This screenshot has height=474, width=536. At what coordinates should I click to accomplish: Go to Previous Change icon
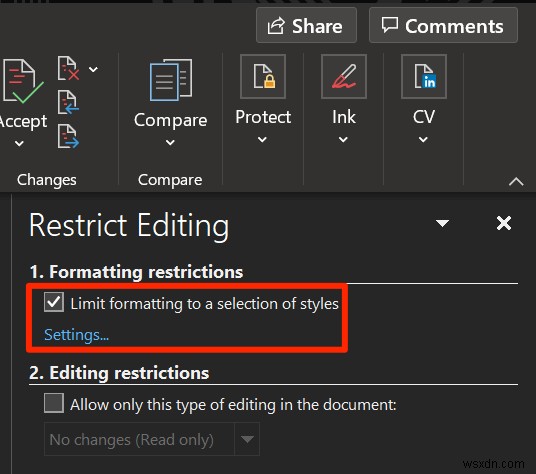68,103
